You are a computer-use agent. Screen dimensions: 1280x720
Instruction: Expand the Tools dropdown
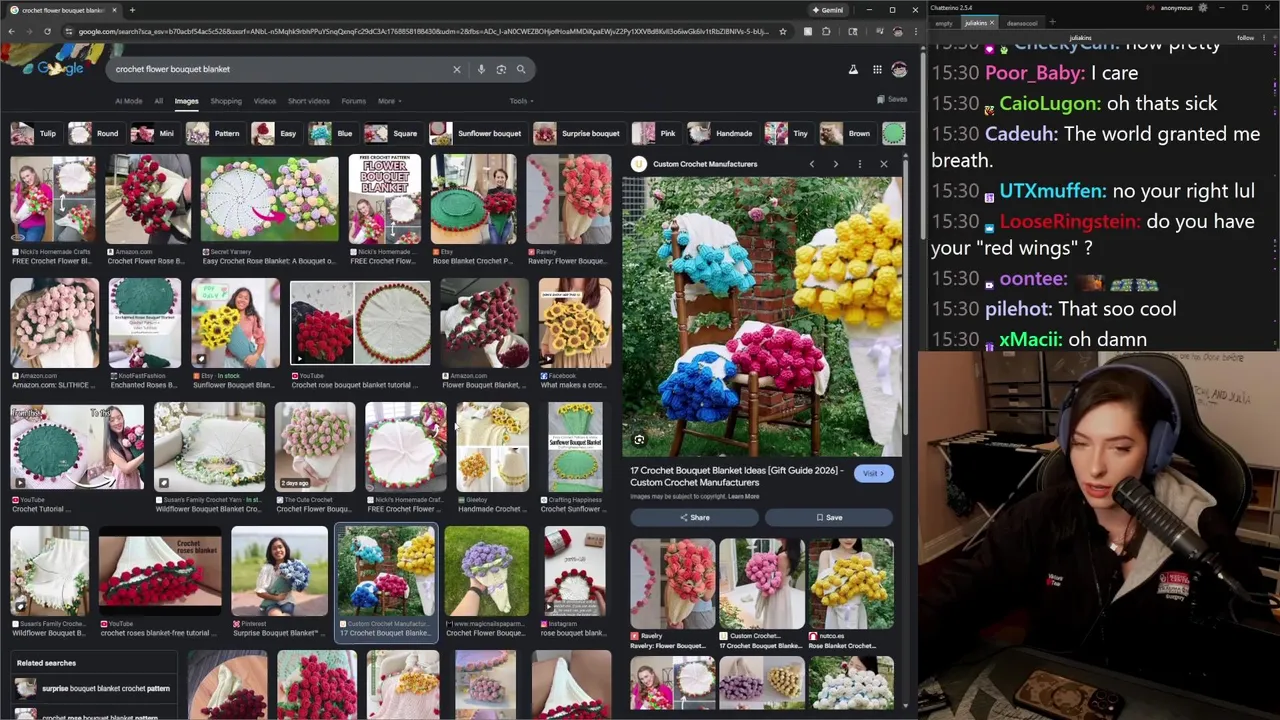[x=521, y=101]
